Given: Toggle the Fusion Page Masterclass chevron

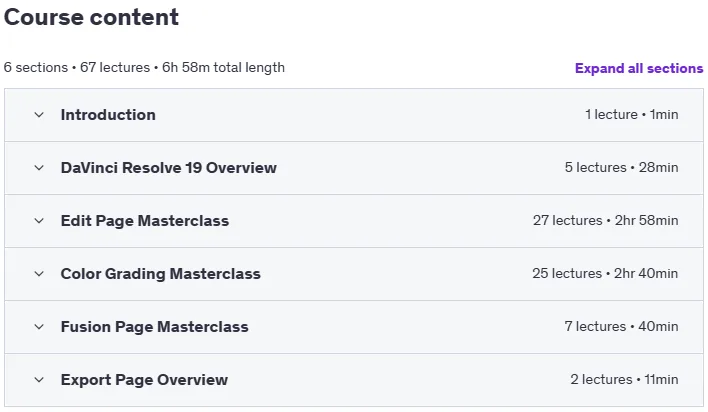Looking at the screenshot, I should coord(39,327).
